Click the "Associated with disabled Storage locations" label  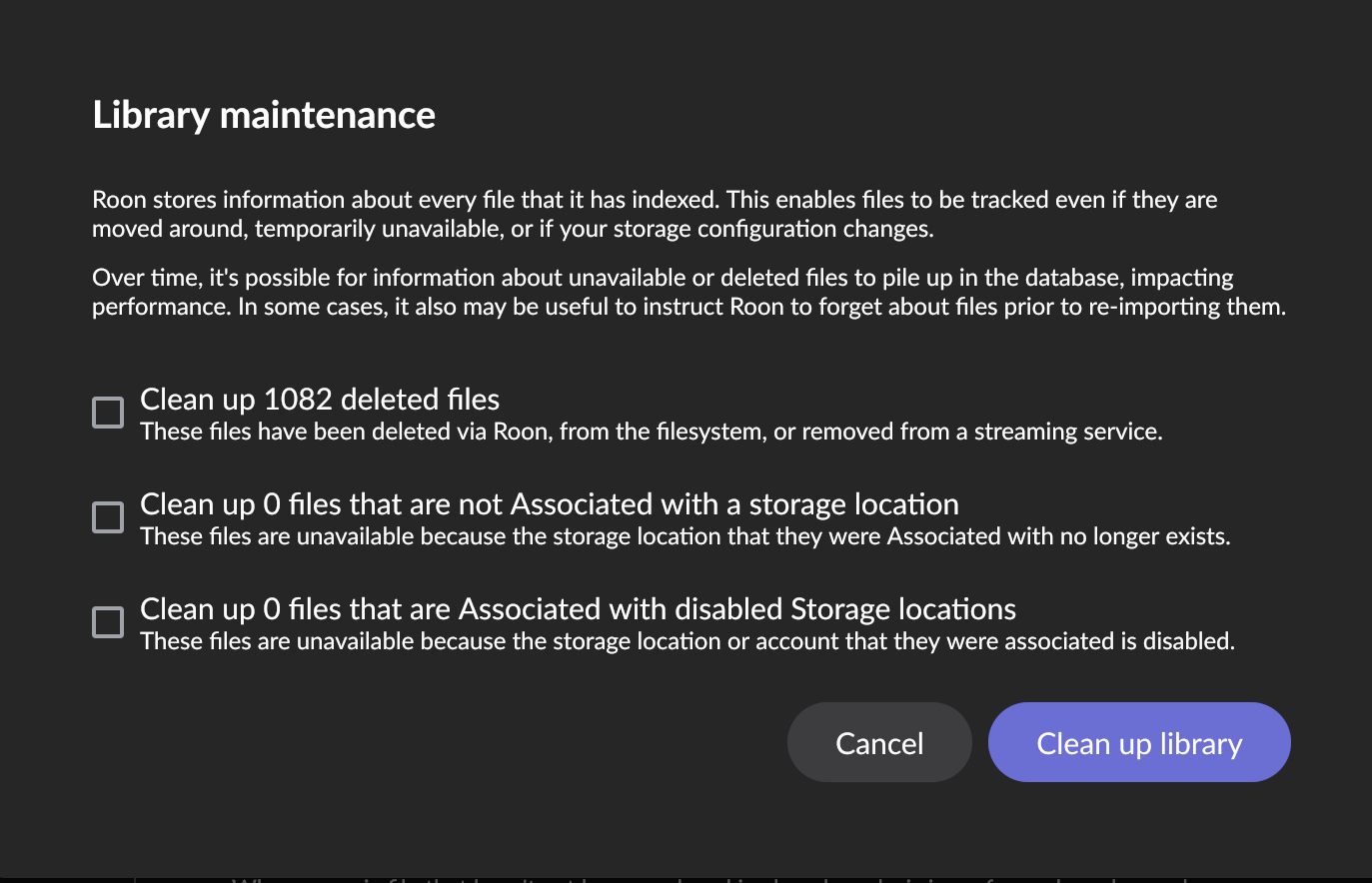click(578, 609)
